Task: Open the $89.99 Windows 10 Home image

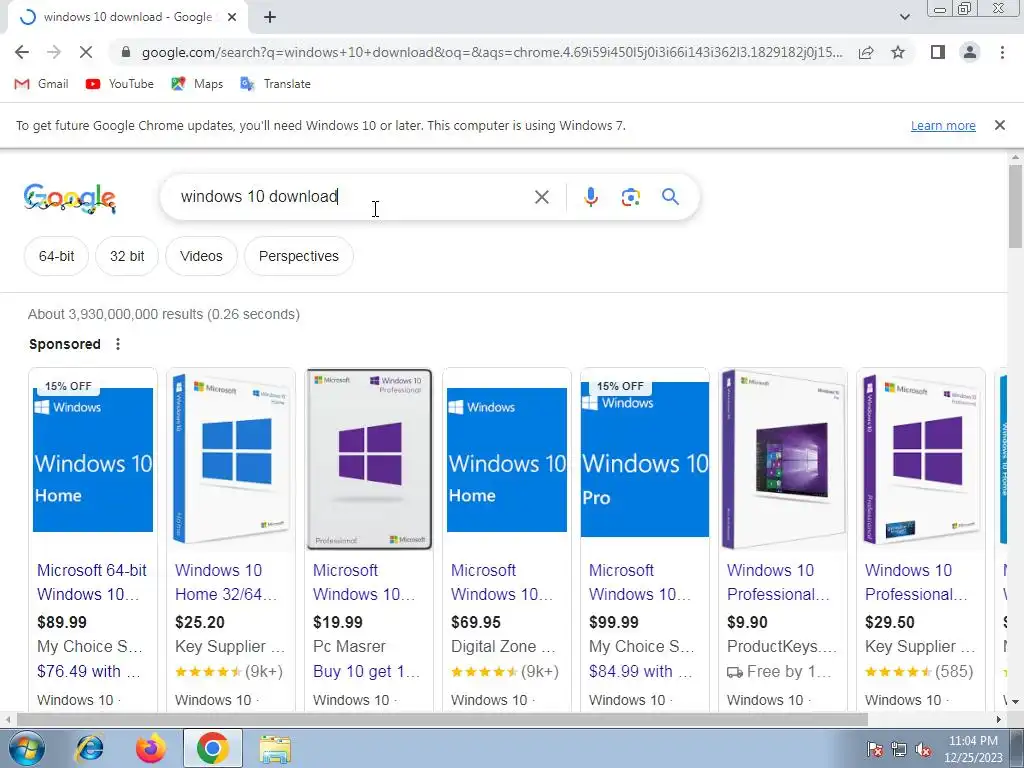Action: 93,459
